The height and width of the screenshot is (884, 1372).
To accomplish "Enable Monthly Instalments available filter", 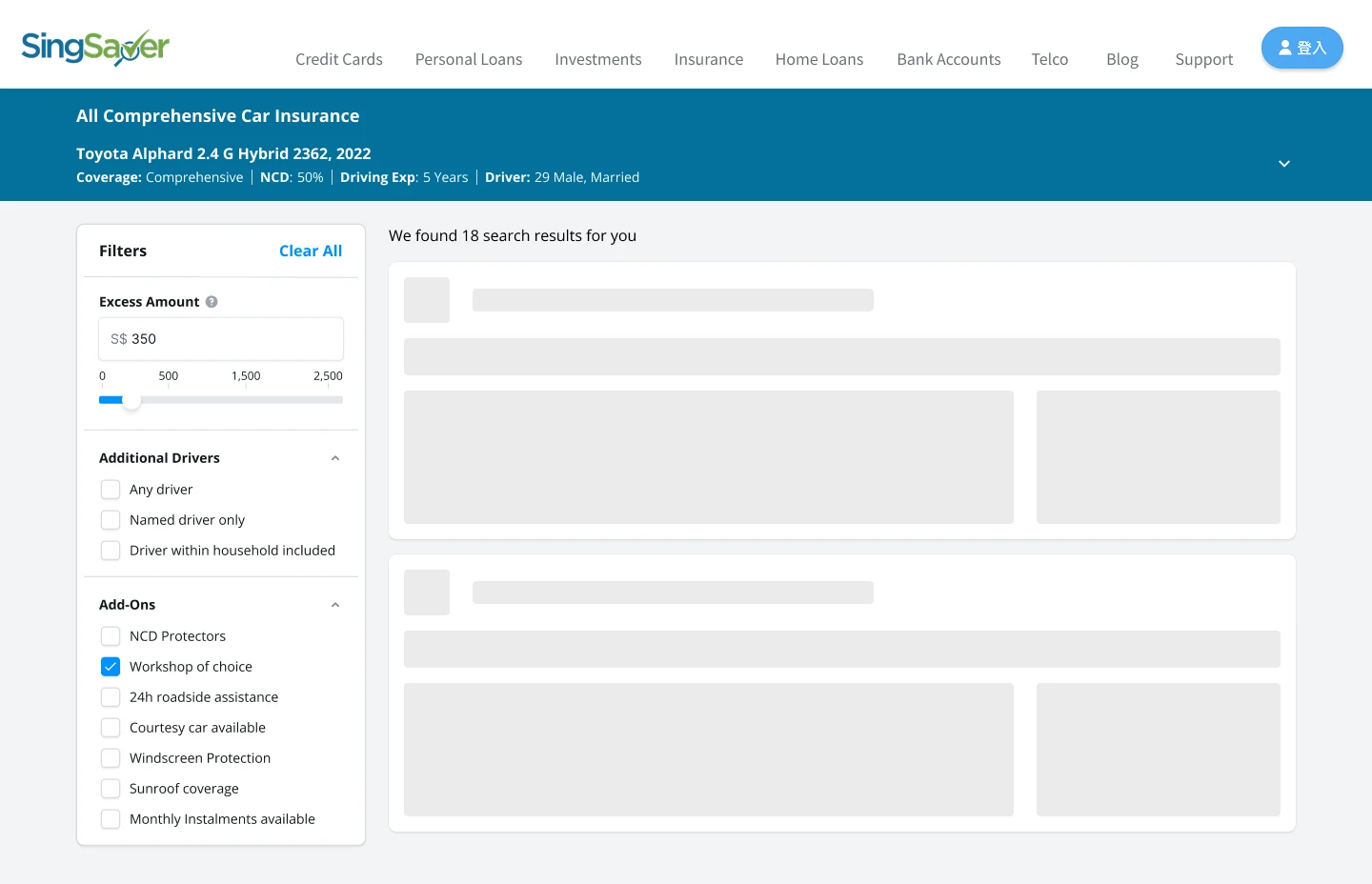I will click(111, 819).
